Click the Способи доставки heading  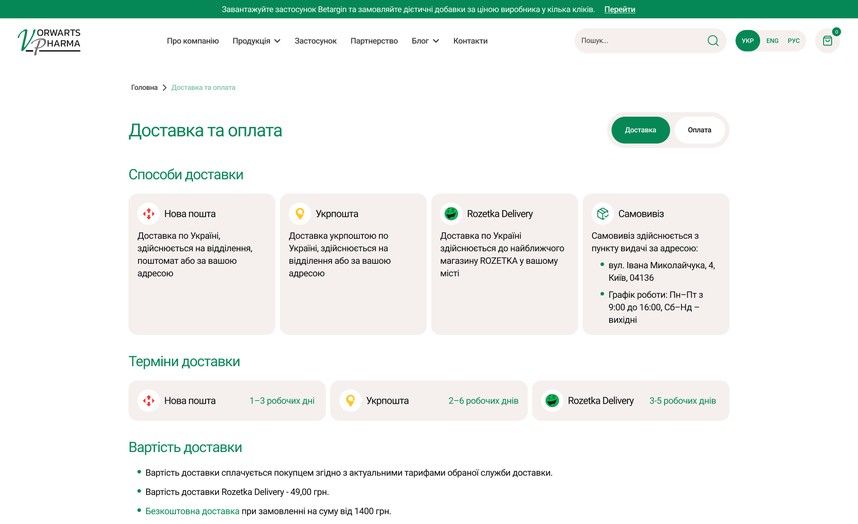(186, 174)
